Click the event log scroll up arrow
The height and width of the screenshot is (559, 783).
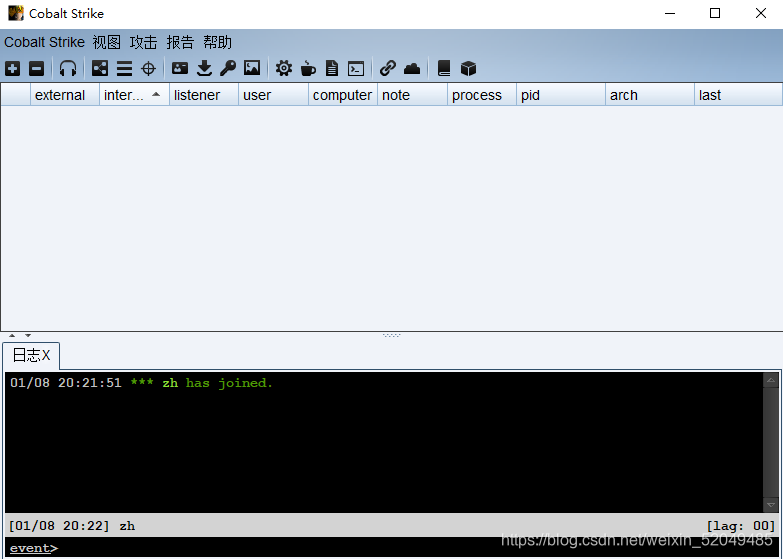coord(771,381)
